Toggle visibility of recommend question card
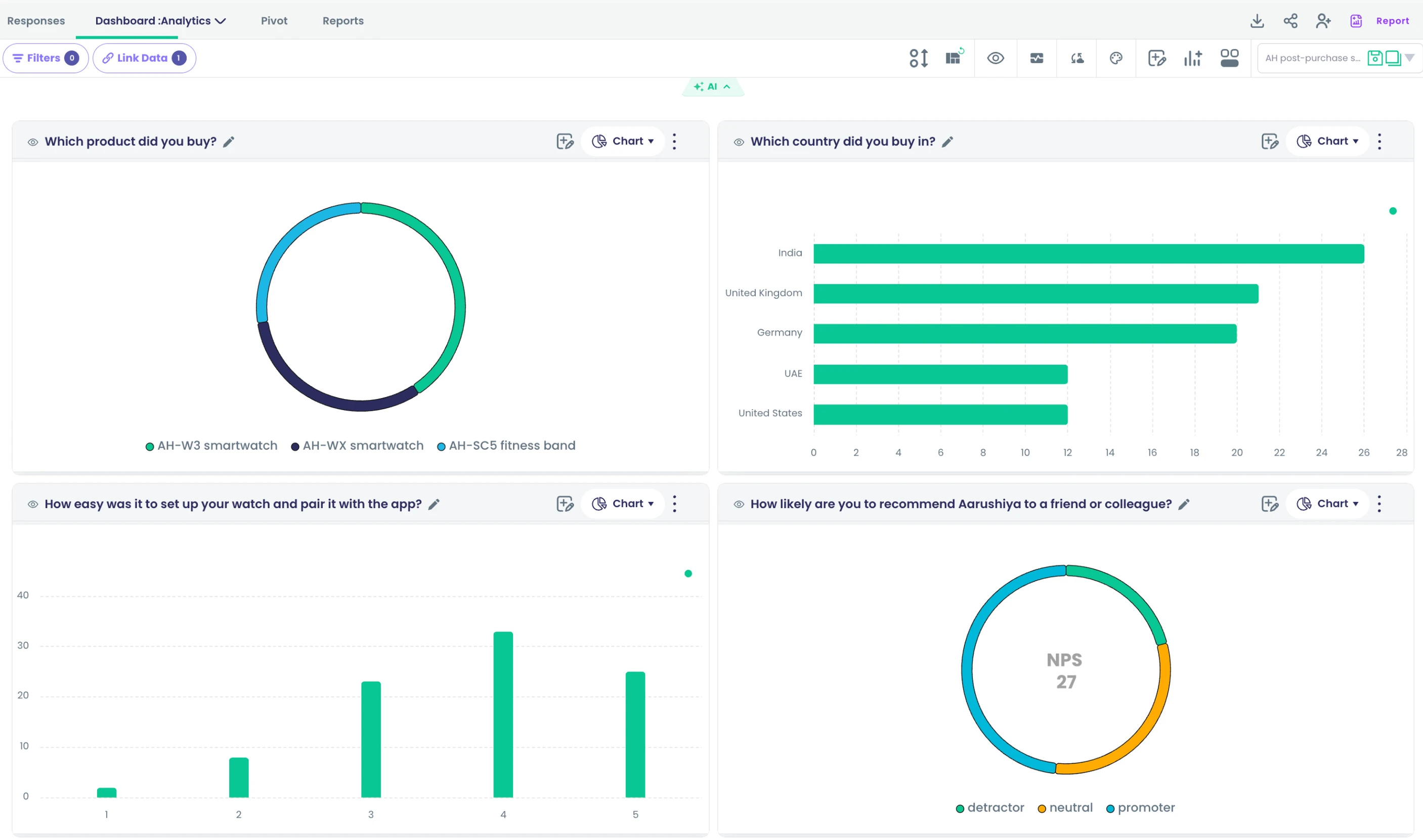The height and width of the screenshot is (840, 1423). tap(739, 504)
